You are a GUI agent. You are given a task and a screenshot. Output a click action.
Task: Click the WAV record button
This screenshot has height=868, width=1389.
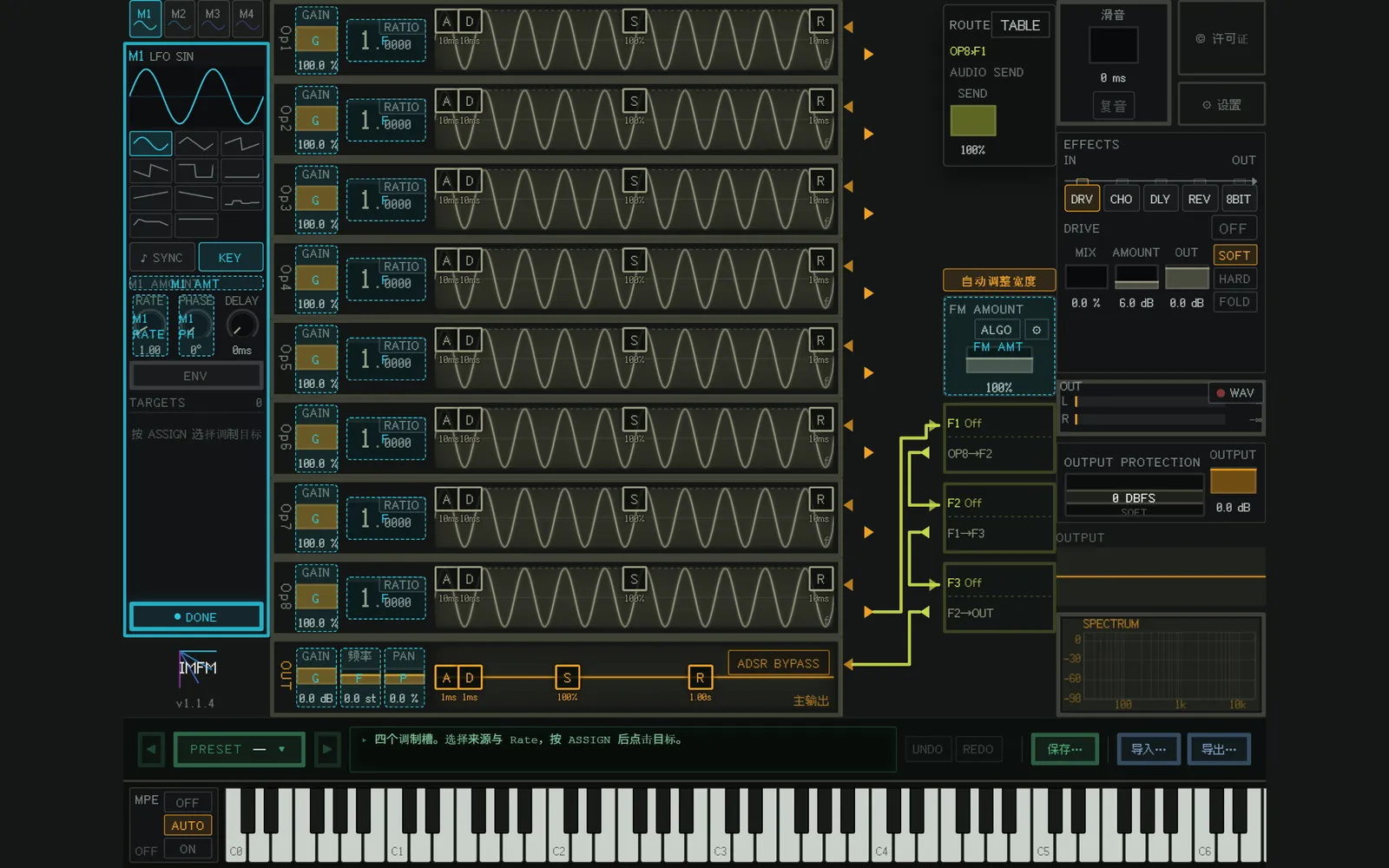click(x=1235, y=393)
